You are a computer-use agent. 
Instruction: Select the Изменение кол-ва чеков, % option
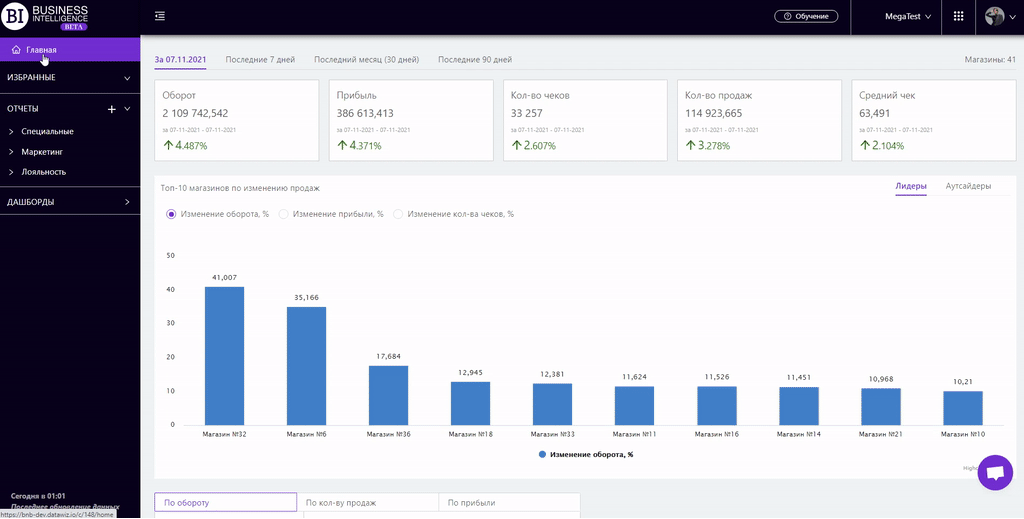pos(398,214)
